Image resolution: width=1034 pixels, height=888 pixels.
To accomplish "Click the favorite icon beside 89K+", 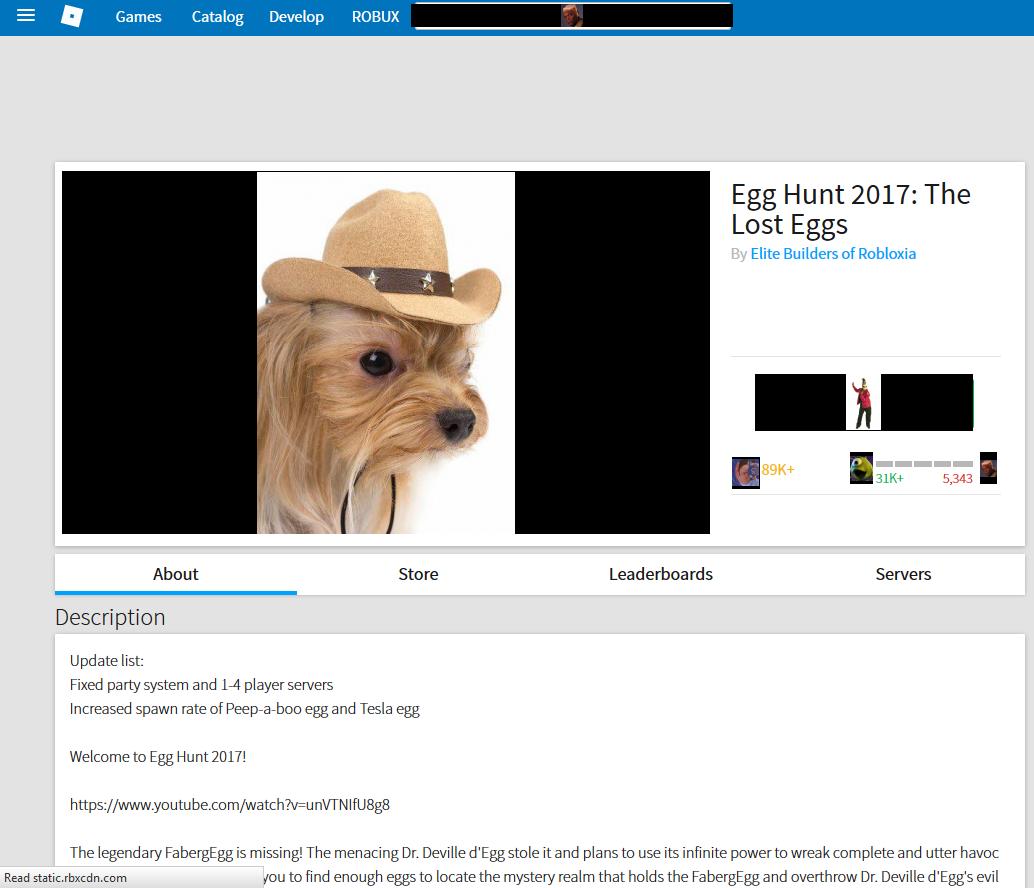I will [x=745, y=471].
